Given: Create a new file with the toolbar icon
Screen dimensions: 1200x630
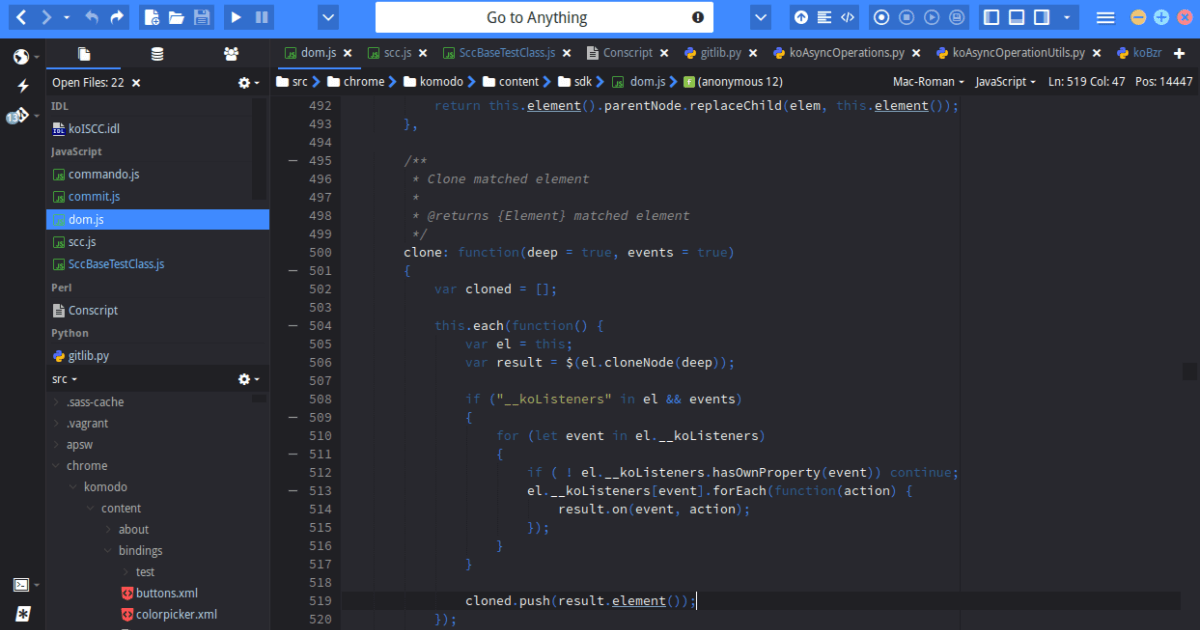Looking at the screenshot, I should pos(152,17).
